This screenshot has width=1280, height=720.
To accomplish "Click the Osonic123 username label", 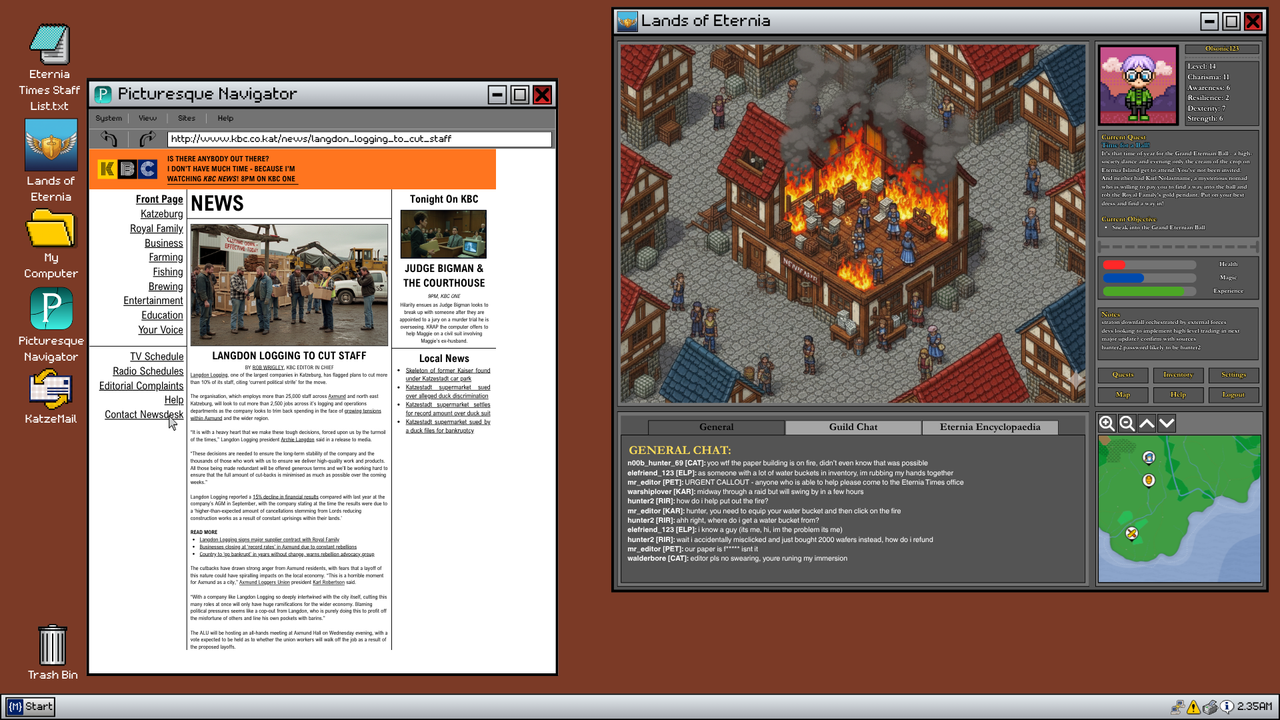I will [x=1221, y=49].
